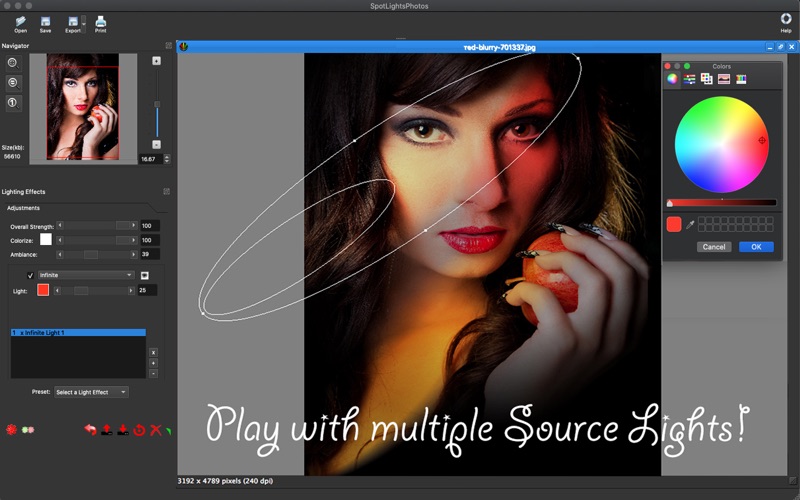The height and width of the screenshot is (500, 800).
Task: Click the green checkmark apply icon
Action: click(x=168, y=432)
